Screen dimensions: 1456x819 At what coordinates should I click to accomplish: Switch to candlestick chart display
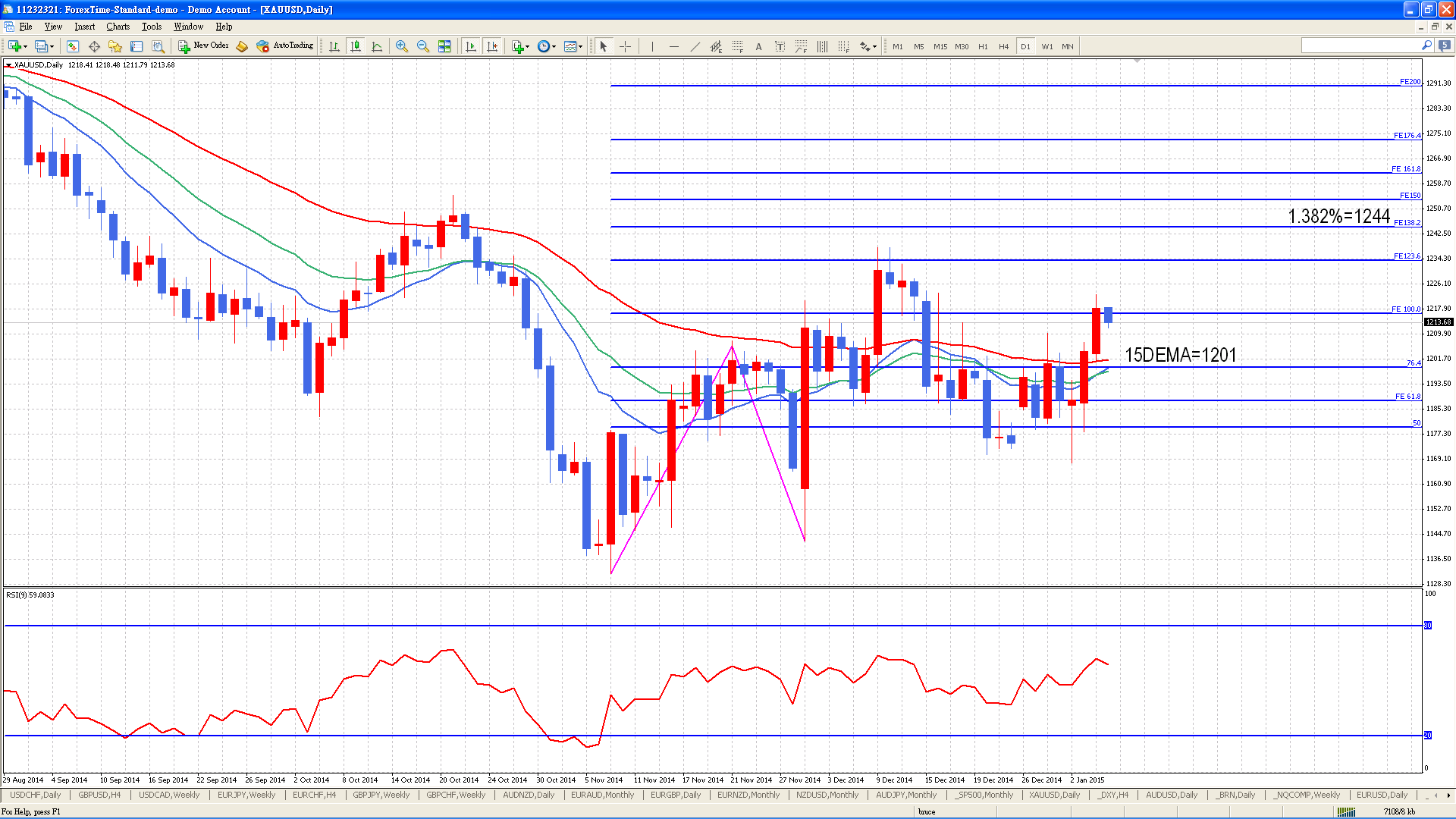point(356,46)
